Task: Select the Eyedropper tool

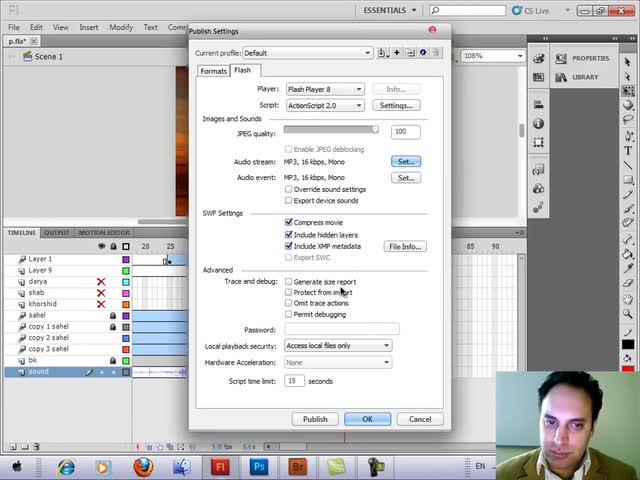Action: [x=628, y=268]
